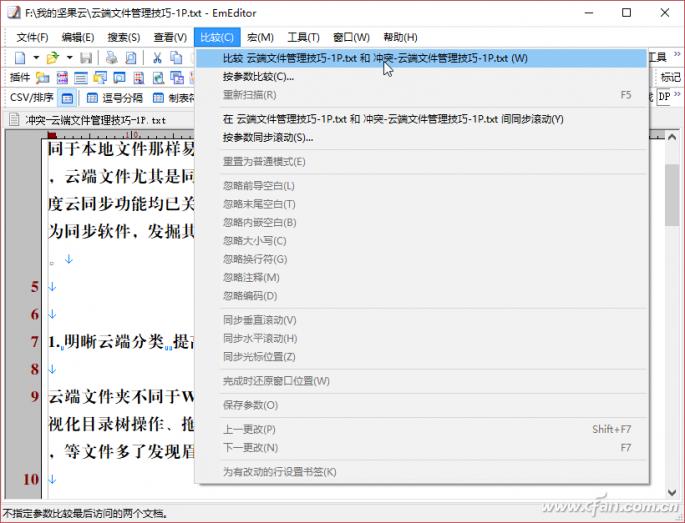Click the Print icon in toolbar
Image resolution: width=685 pixels, height=523 pixels.
[x=112, y=58]
